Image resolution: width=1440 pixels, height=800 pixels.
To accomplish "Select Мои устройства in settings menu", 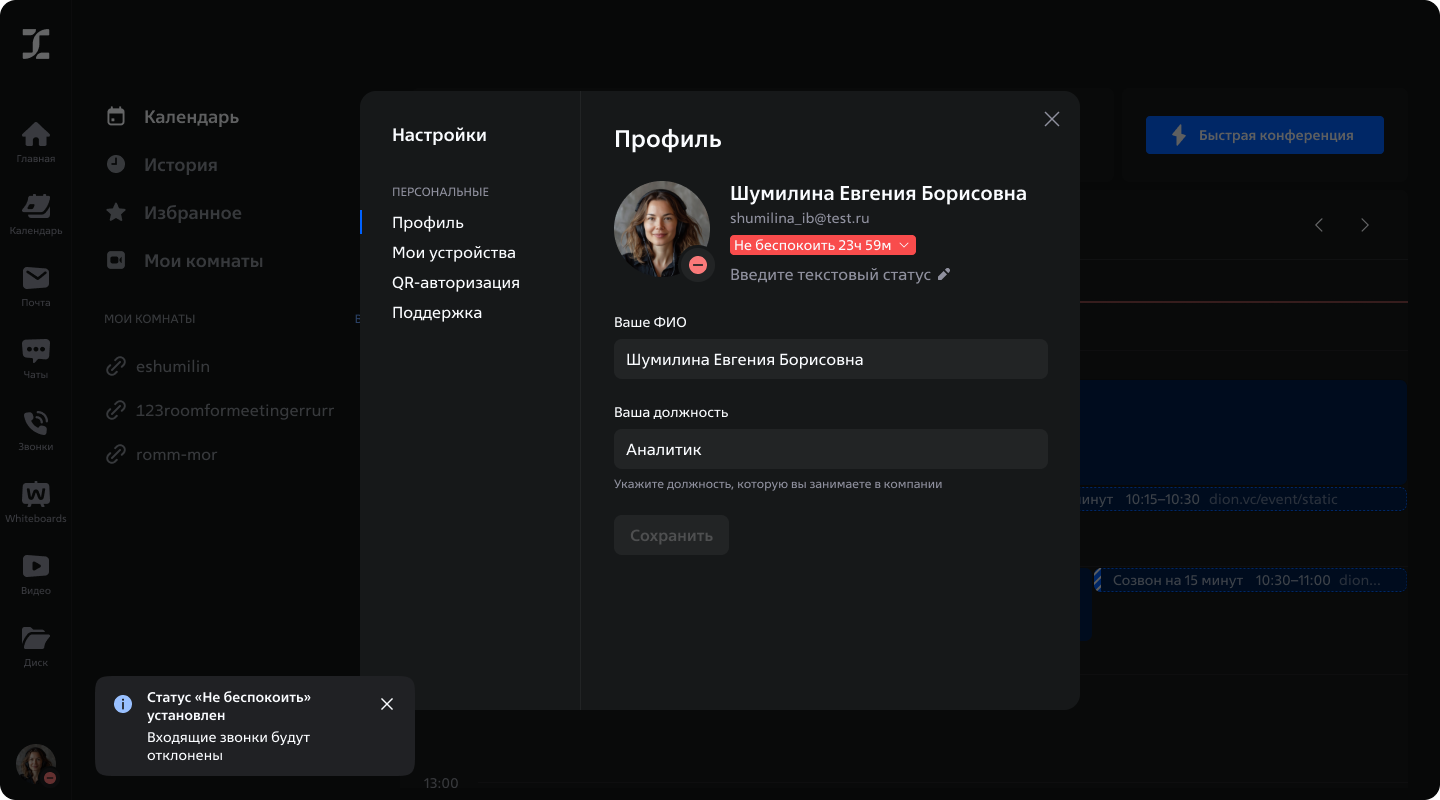I will click(x=453, y=253).
